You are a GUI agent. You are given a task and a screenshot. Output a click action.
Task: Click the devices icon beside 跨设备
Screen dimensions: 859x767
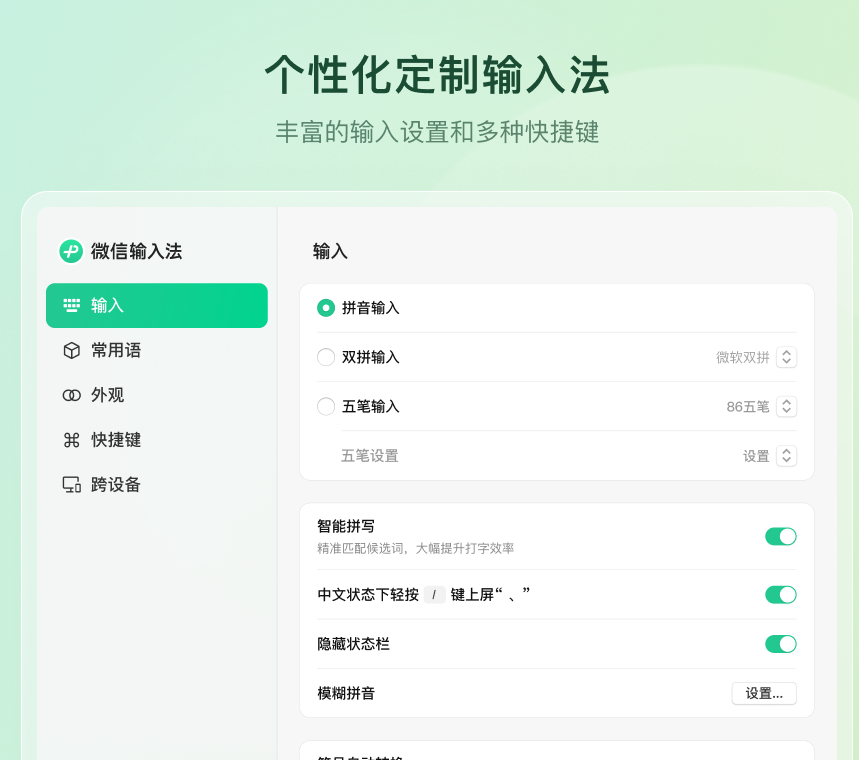72,485
